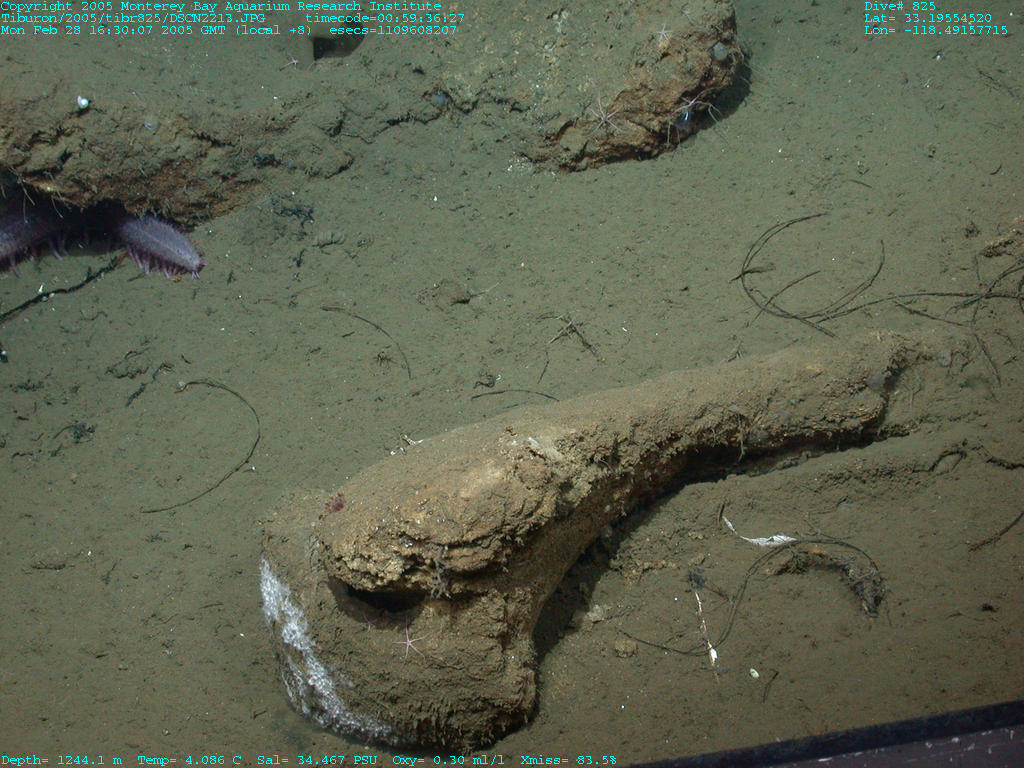Click the esecs value in the overlay
The image size is (1024, 768).
click(393, 30)
